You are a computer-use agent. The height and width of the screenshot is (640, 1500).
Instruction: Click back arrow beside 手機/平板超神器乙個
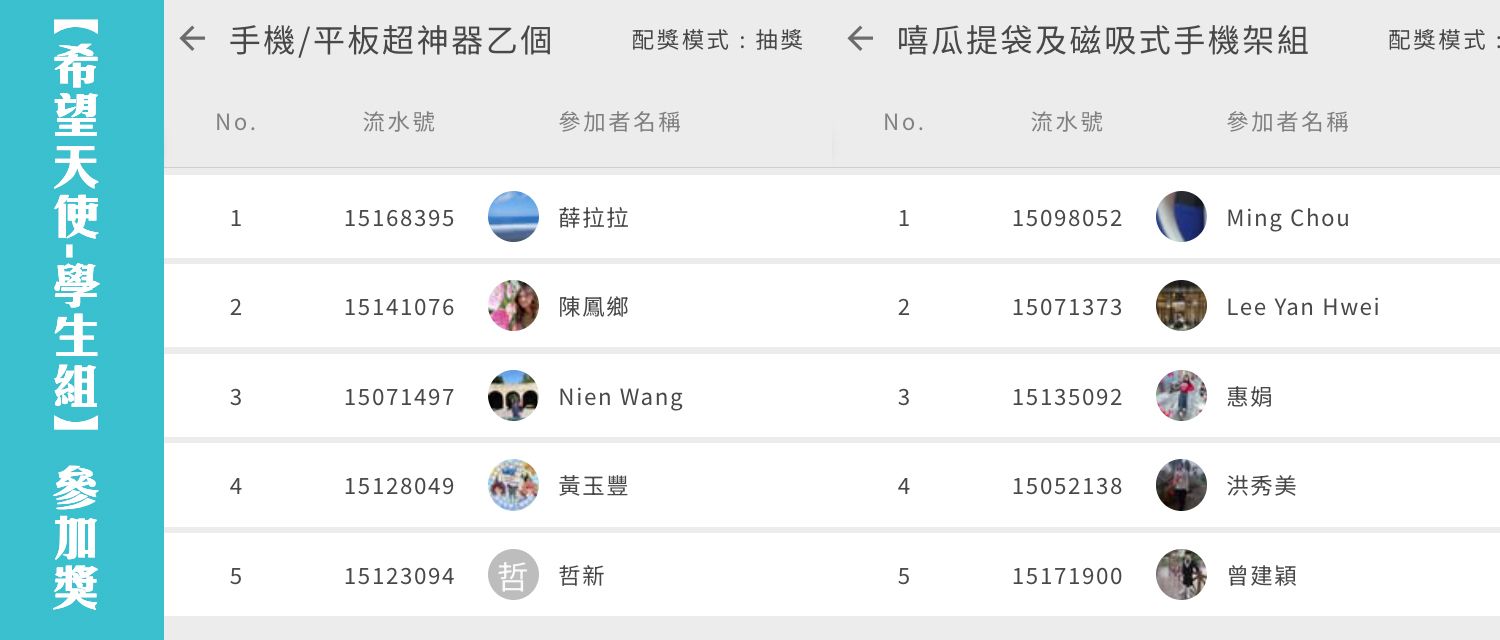click(x=192, y=40)
